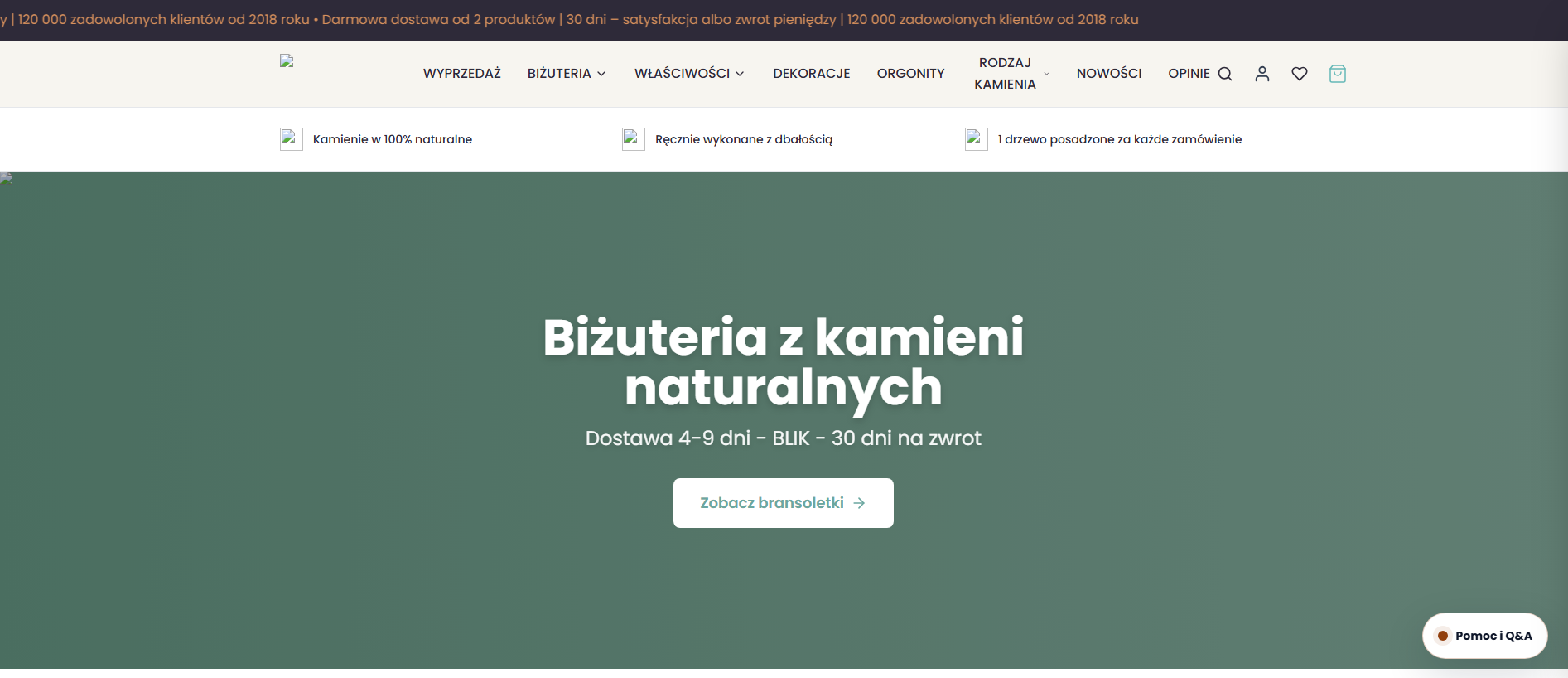The height and width of the screenshot is (678, 1568).
Task: Expand the BIŻUTERIA dropdown menu
Action: pos(567,74)
